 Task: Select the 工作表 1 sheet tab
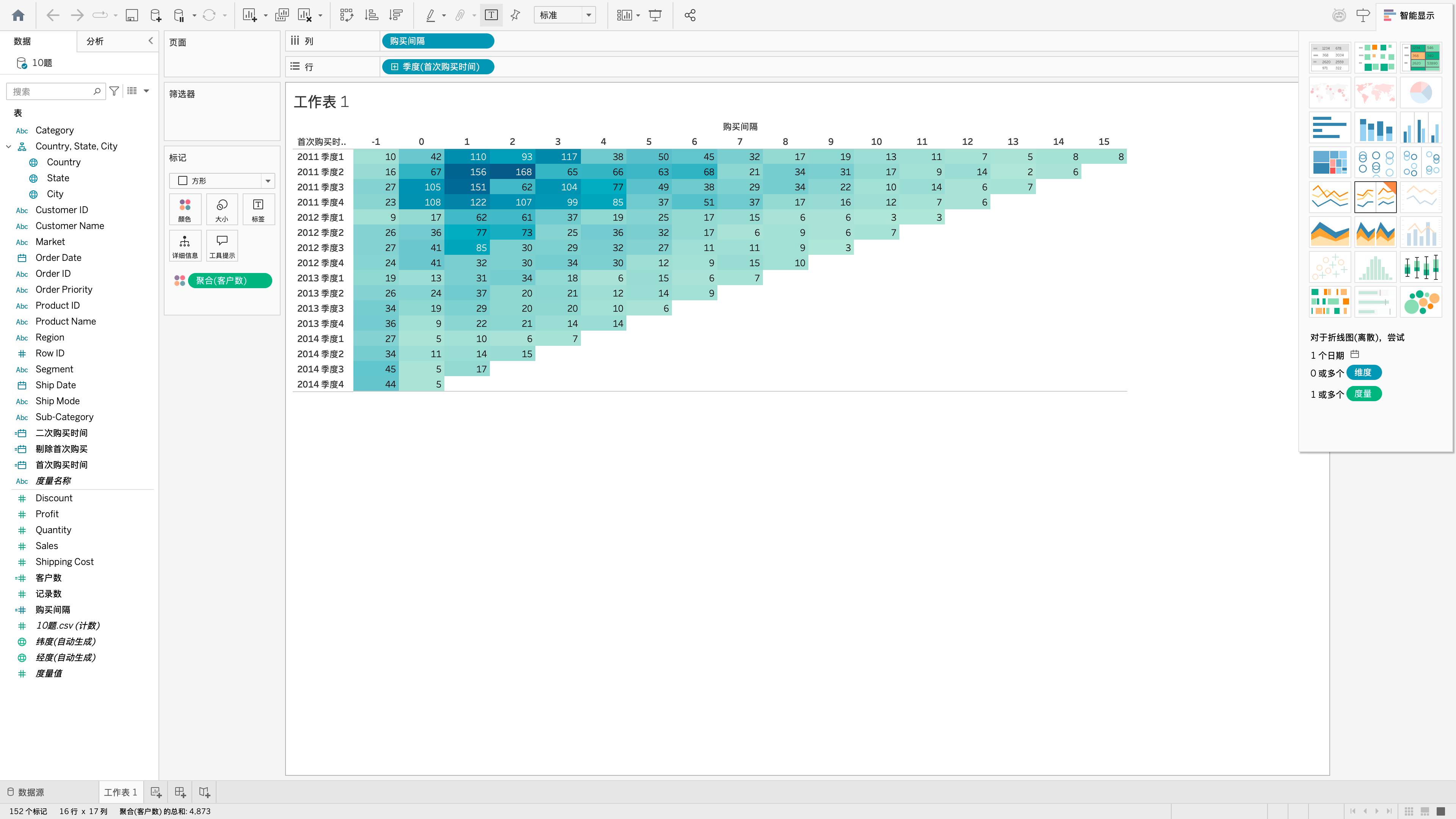(121, 792)
